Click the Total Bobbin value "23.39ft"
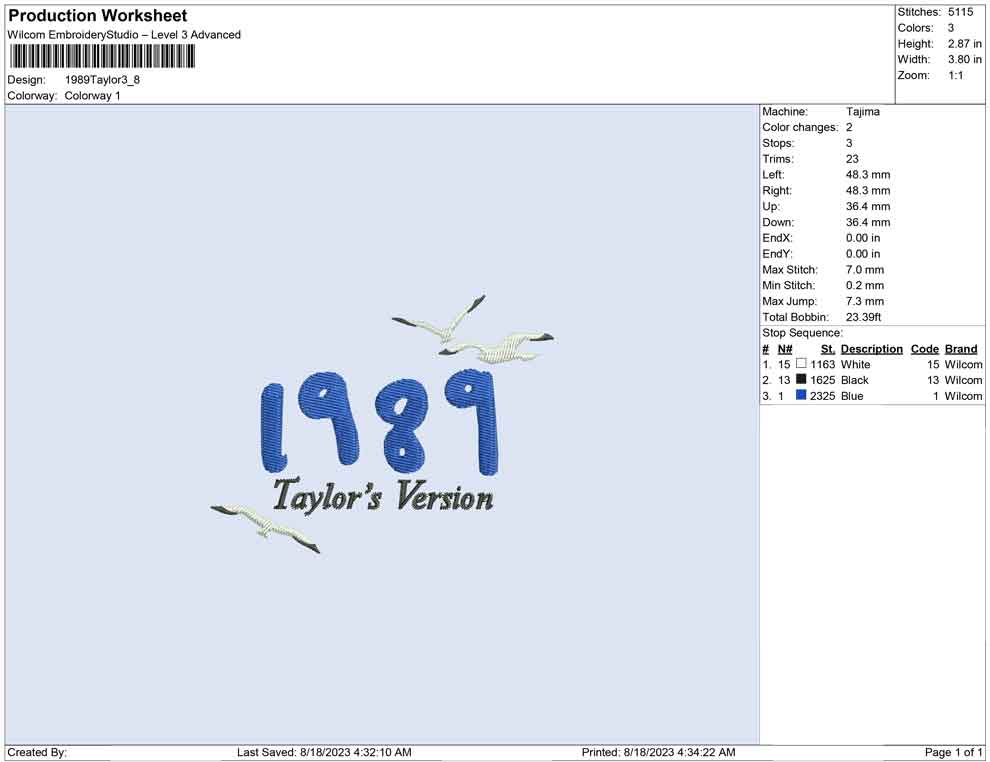 (x=863, y=317)
